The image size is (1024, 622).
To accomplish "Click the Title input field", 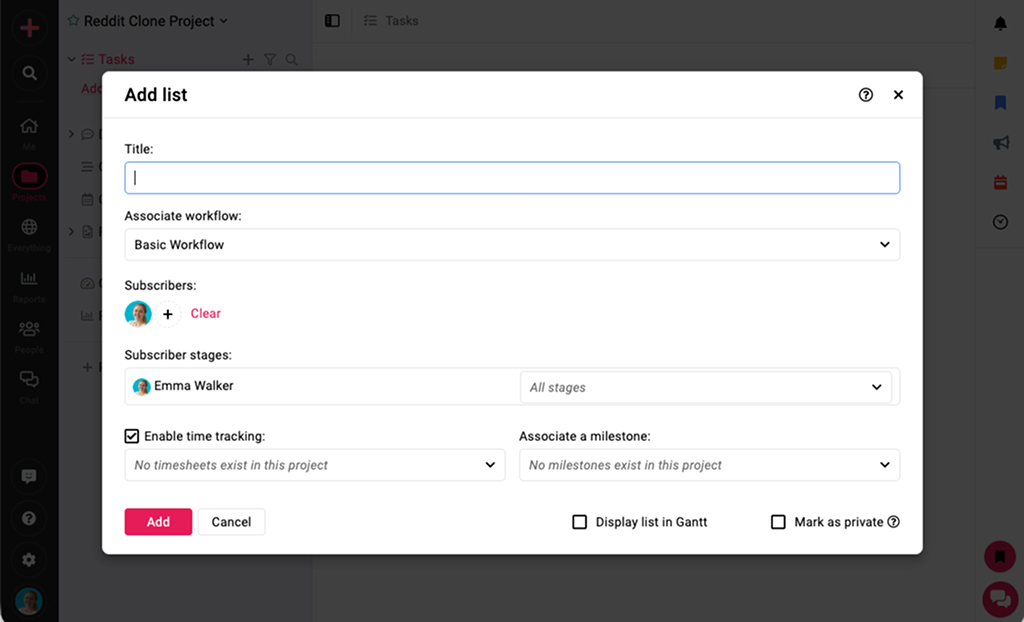I will point(512,178).
